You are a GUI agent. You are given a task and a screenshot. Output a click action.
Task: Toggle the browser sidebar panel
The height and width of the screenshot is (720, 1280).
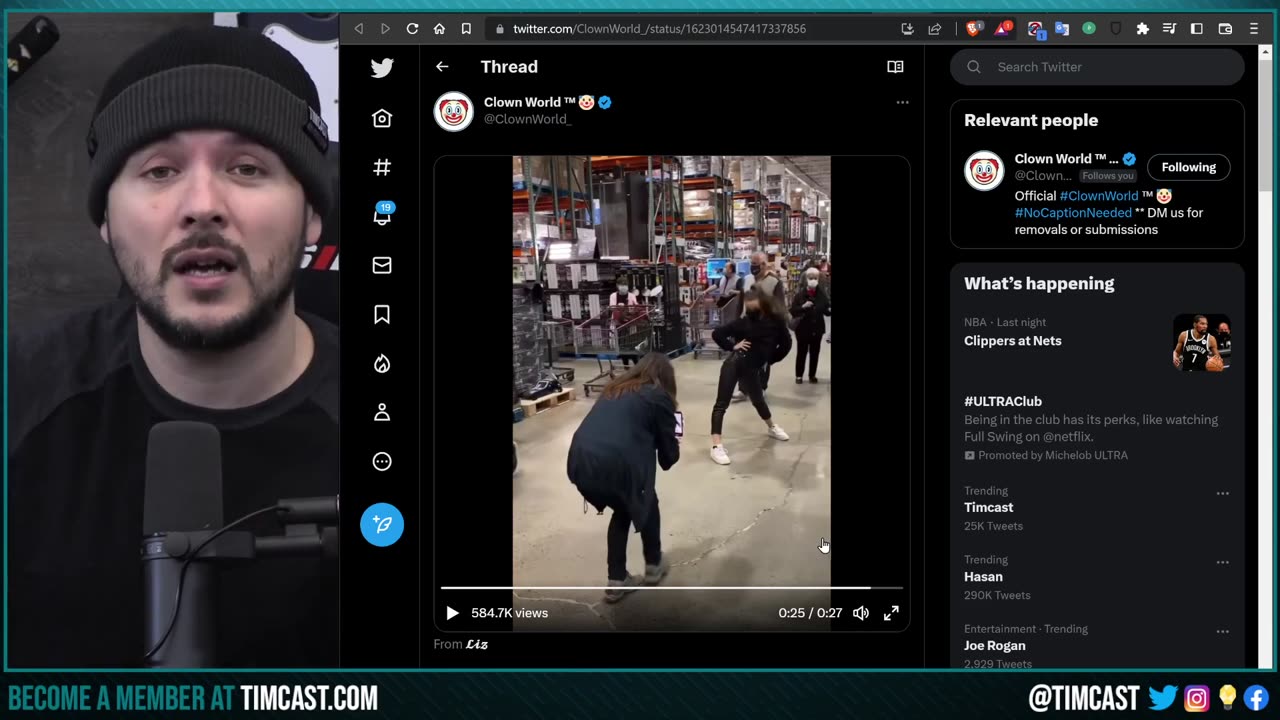[1196, 29]
